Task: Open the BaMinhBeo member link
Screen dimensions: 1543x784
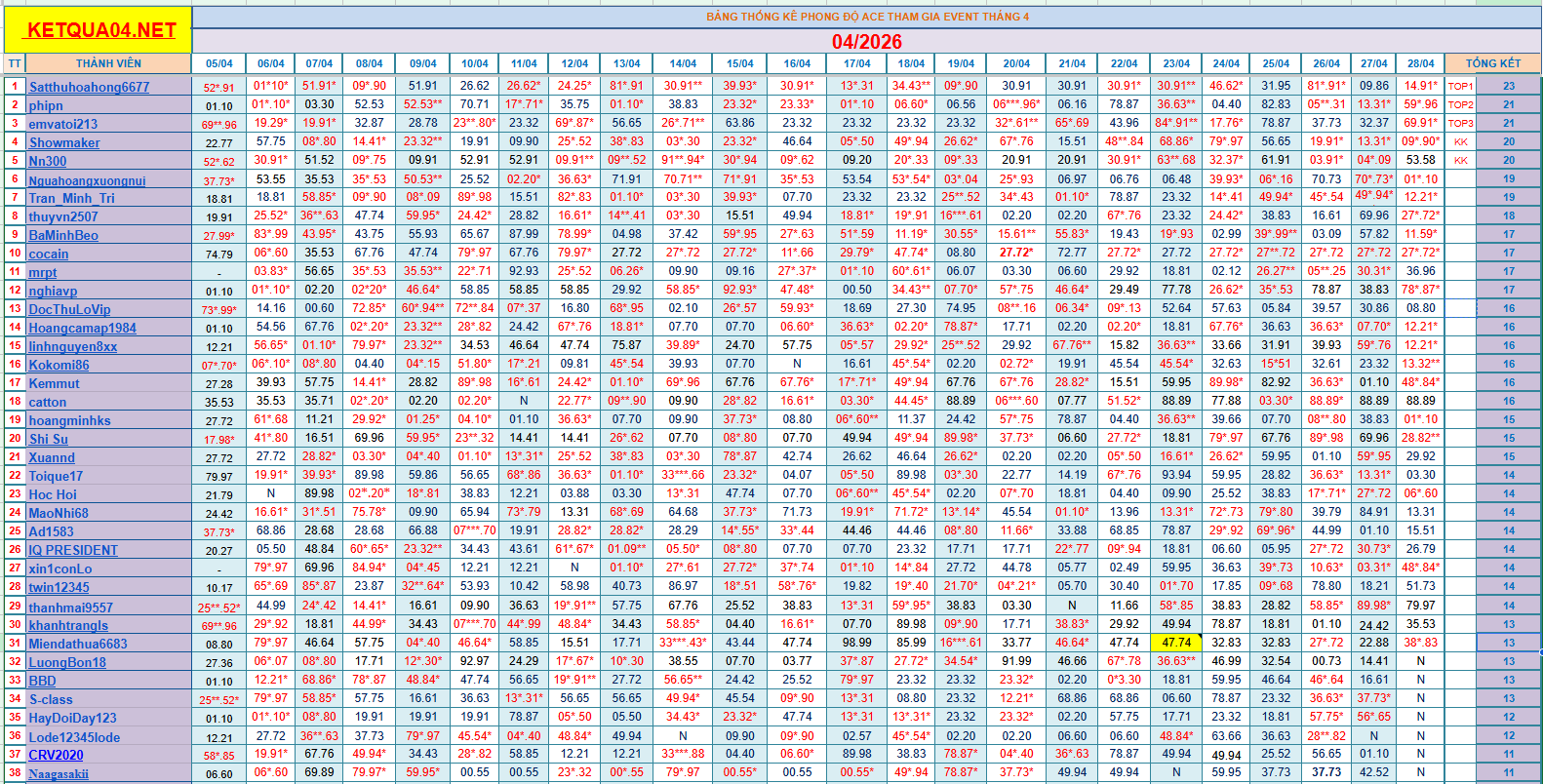Action: 63,235
